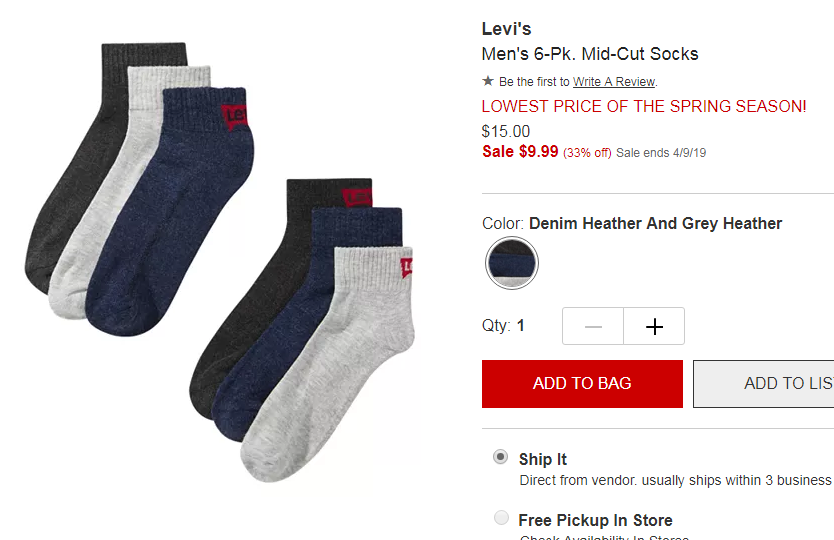Click the right three-sock stack image

pos(302,330)
